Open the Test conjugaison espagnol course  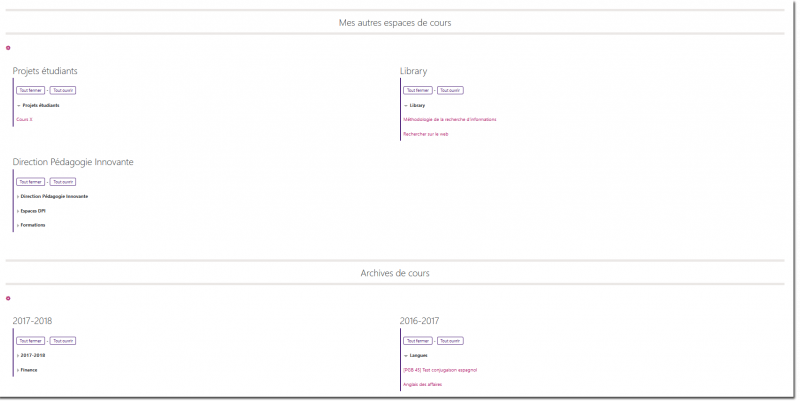[x=440, y=369]
